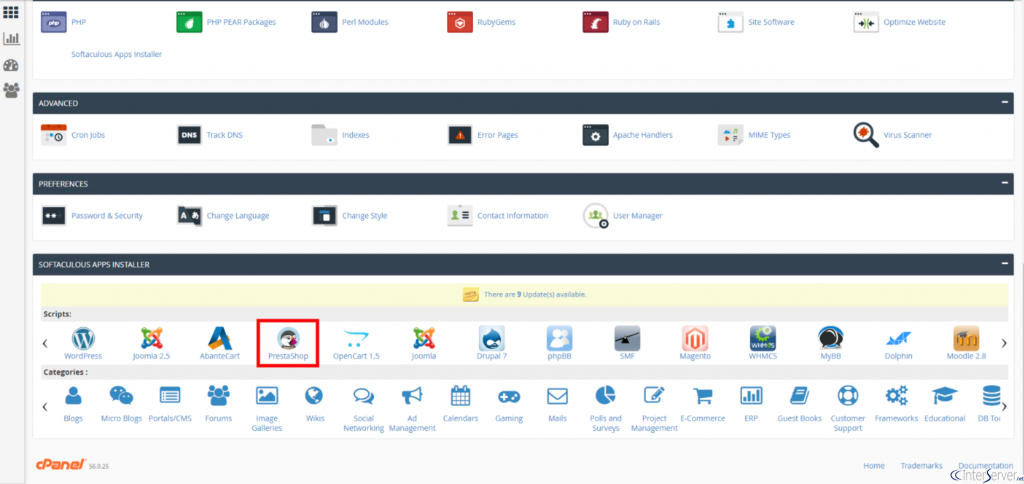Image resolution: width=1024 pixels, height=484 pixels.
Task: Click the WordPress script icon
Action: click(x=83, y=338)
